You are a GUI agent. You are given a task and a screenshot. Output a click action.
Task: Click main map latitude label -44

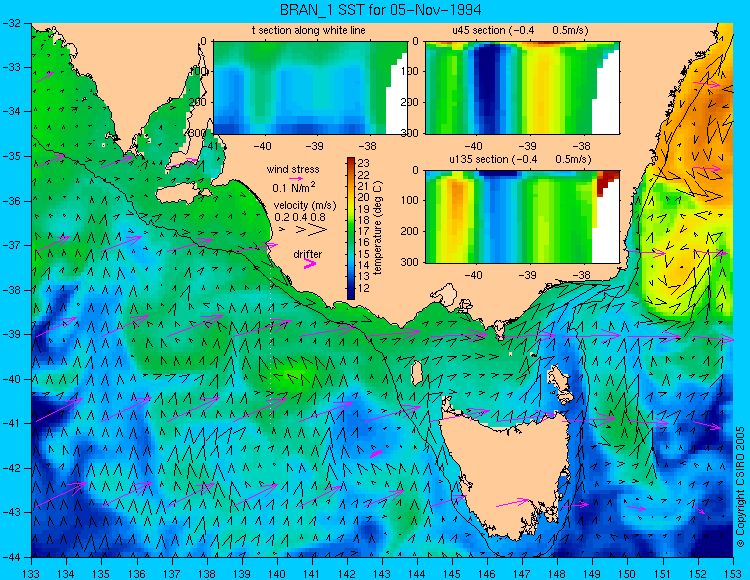[x=12, y=557]
